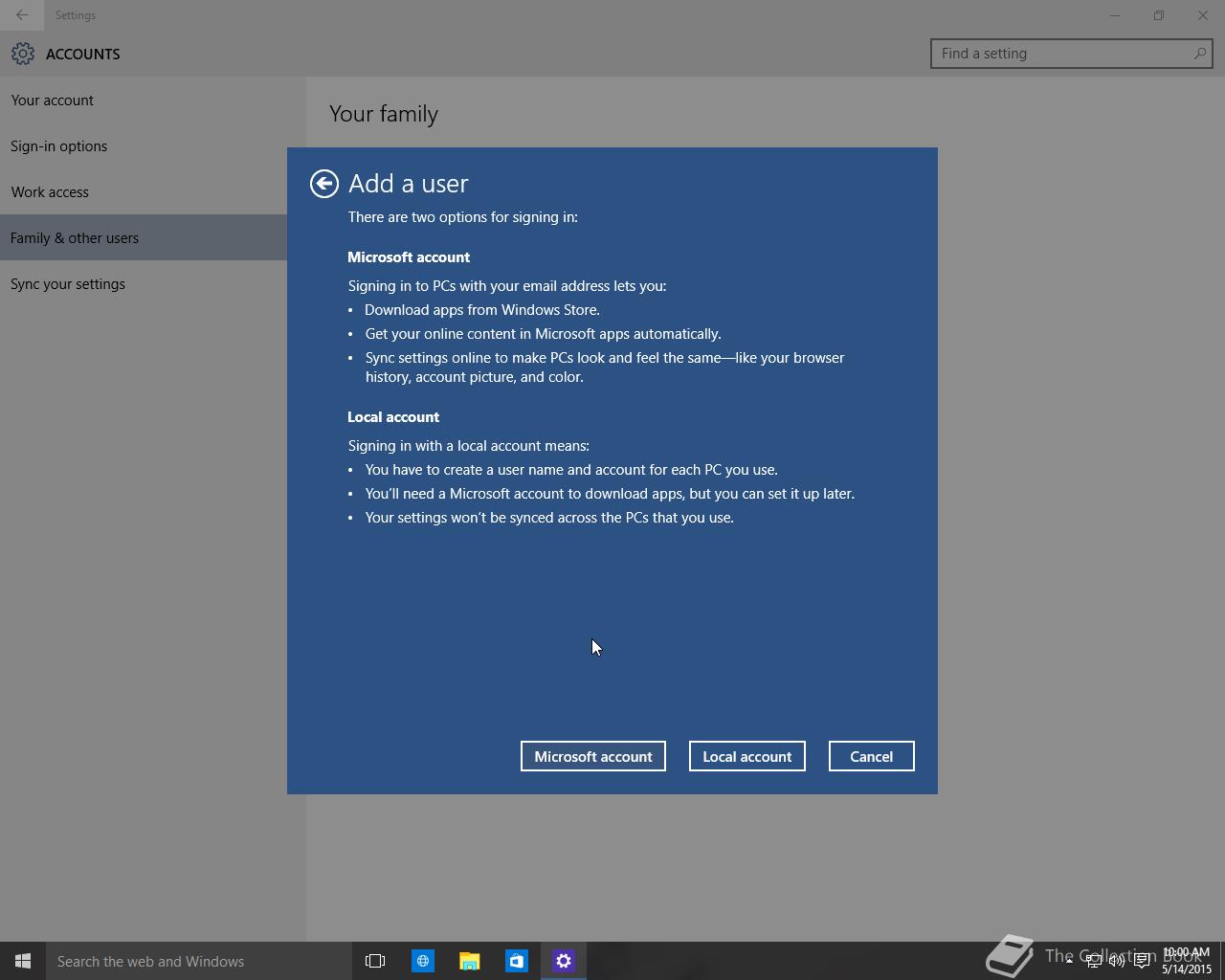Click the 'Add a user' dialog title
1225x980 pixels.
[409, 184]
